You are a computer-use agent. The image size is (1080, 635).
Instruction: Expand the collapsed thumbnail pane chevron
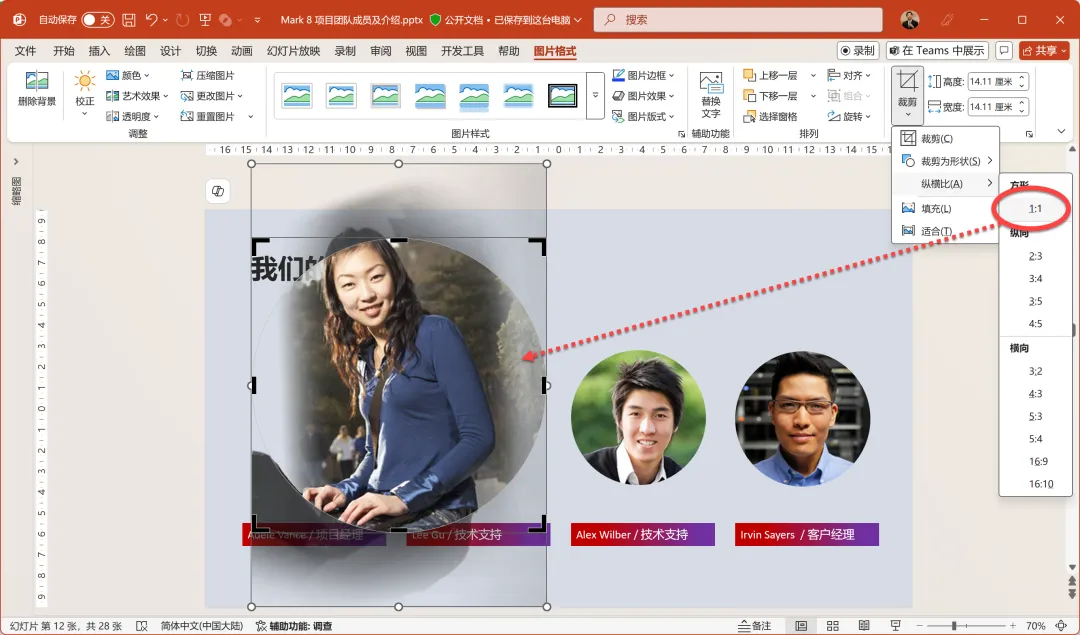point(16,162)
